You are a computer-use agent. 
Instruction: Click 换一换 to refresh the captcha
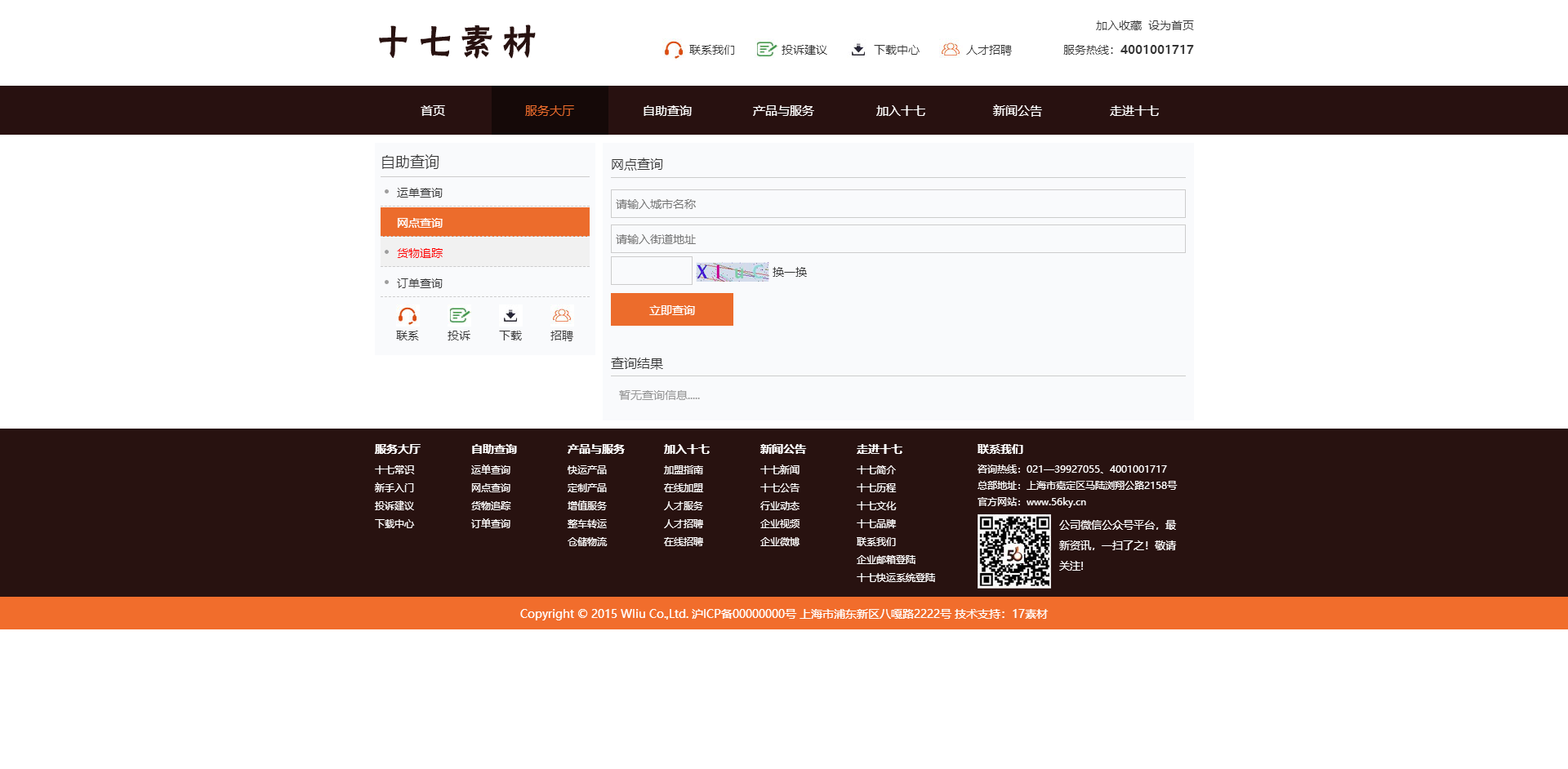click(790, 272)
